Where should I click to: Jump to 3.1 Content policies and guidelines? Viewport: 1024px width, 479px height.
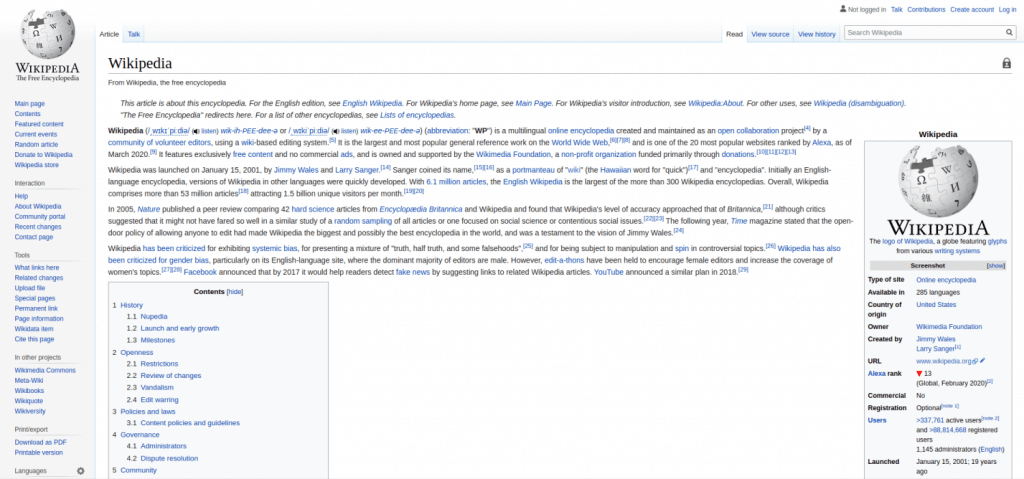190,423
